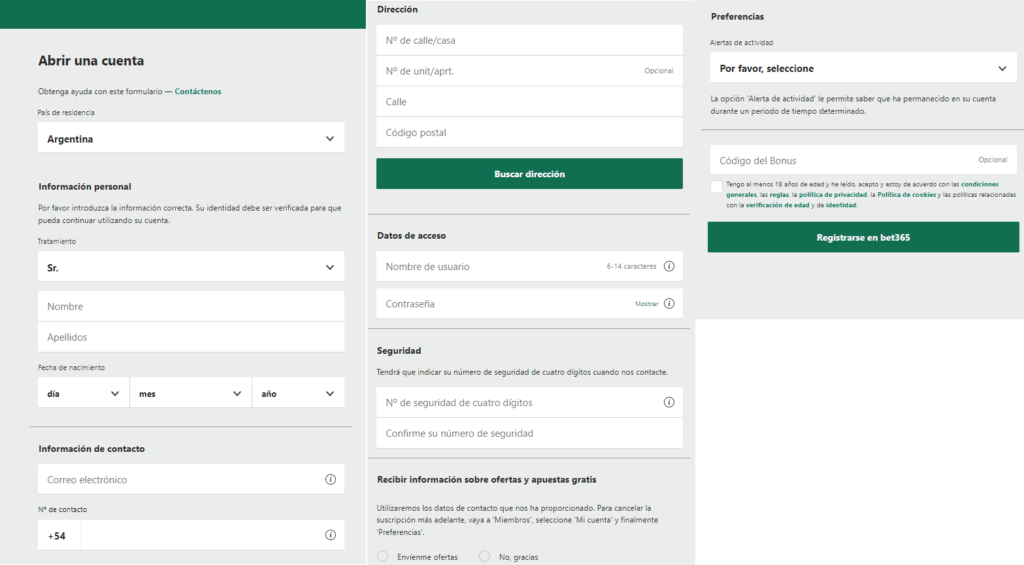This screenshot has width=1024, height=565.
Task: Open the mes birth date dropdown
Action: (x=190, y=393)
